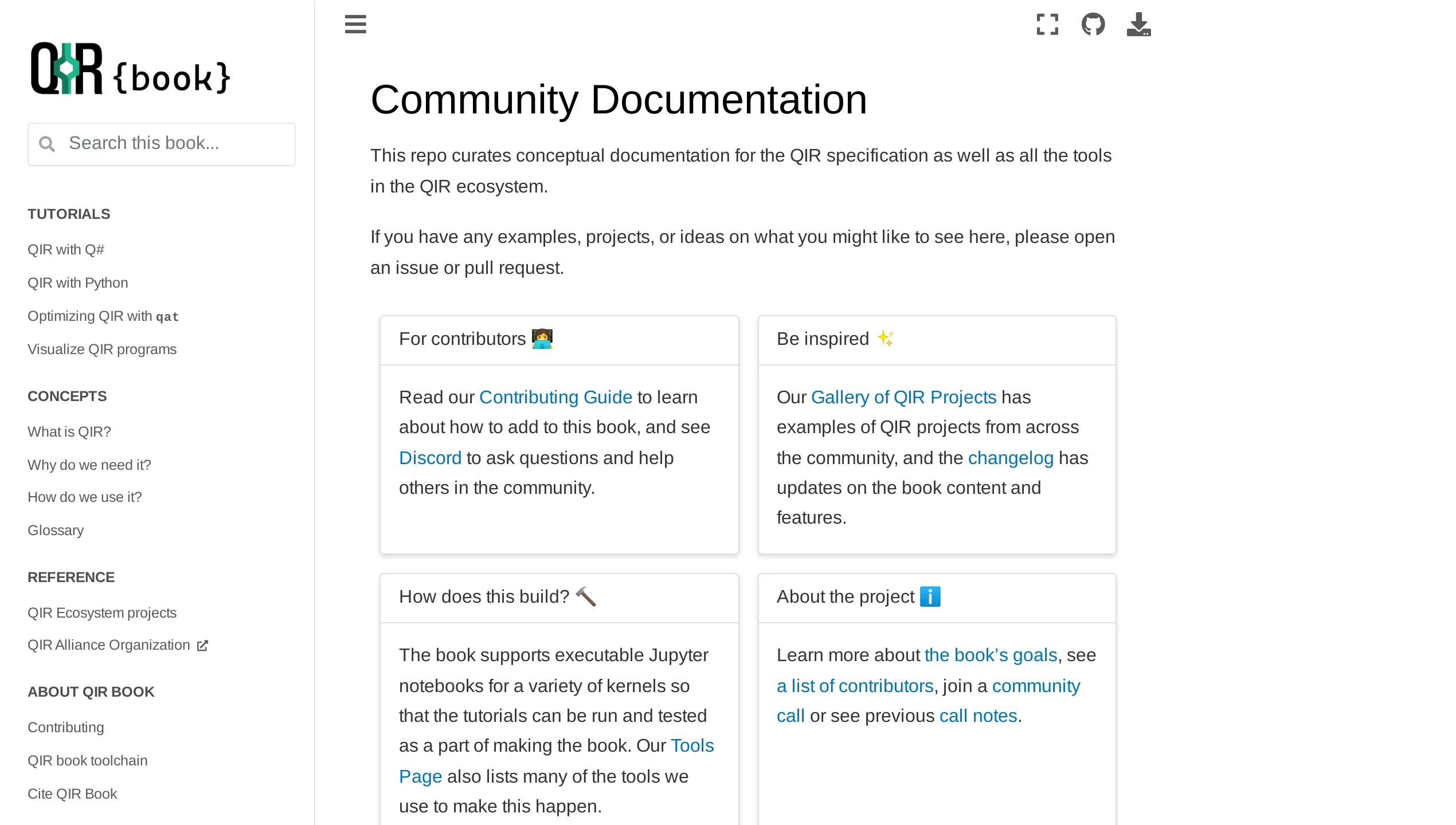The width and height of the screenshot is (1456, 825).
Task: Open 'Visualize QIR programs' page
Action: [x=102, y=349]
